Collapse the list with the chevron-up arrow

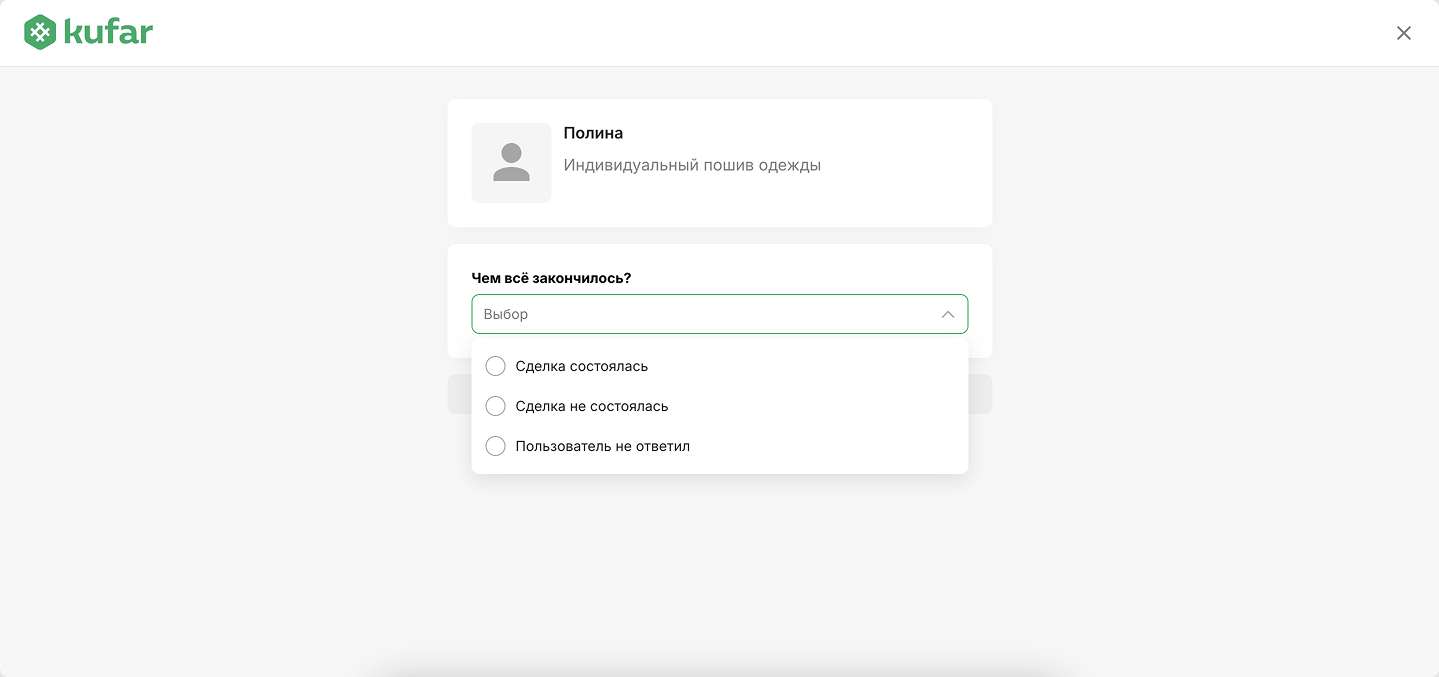click(948, 314)
